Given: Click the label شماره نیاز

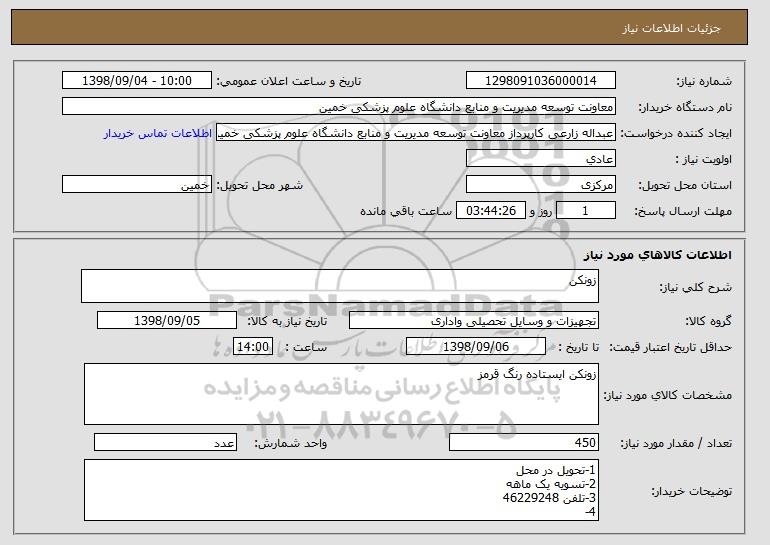Looking at the screenshot, I should pyautogui.click(x=704, y=81).
